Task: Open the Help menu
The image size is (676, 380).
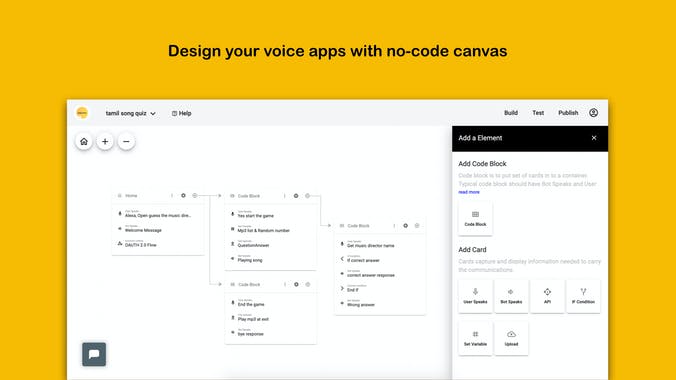Action: coord(182,113)
